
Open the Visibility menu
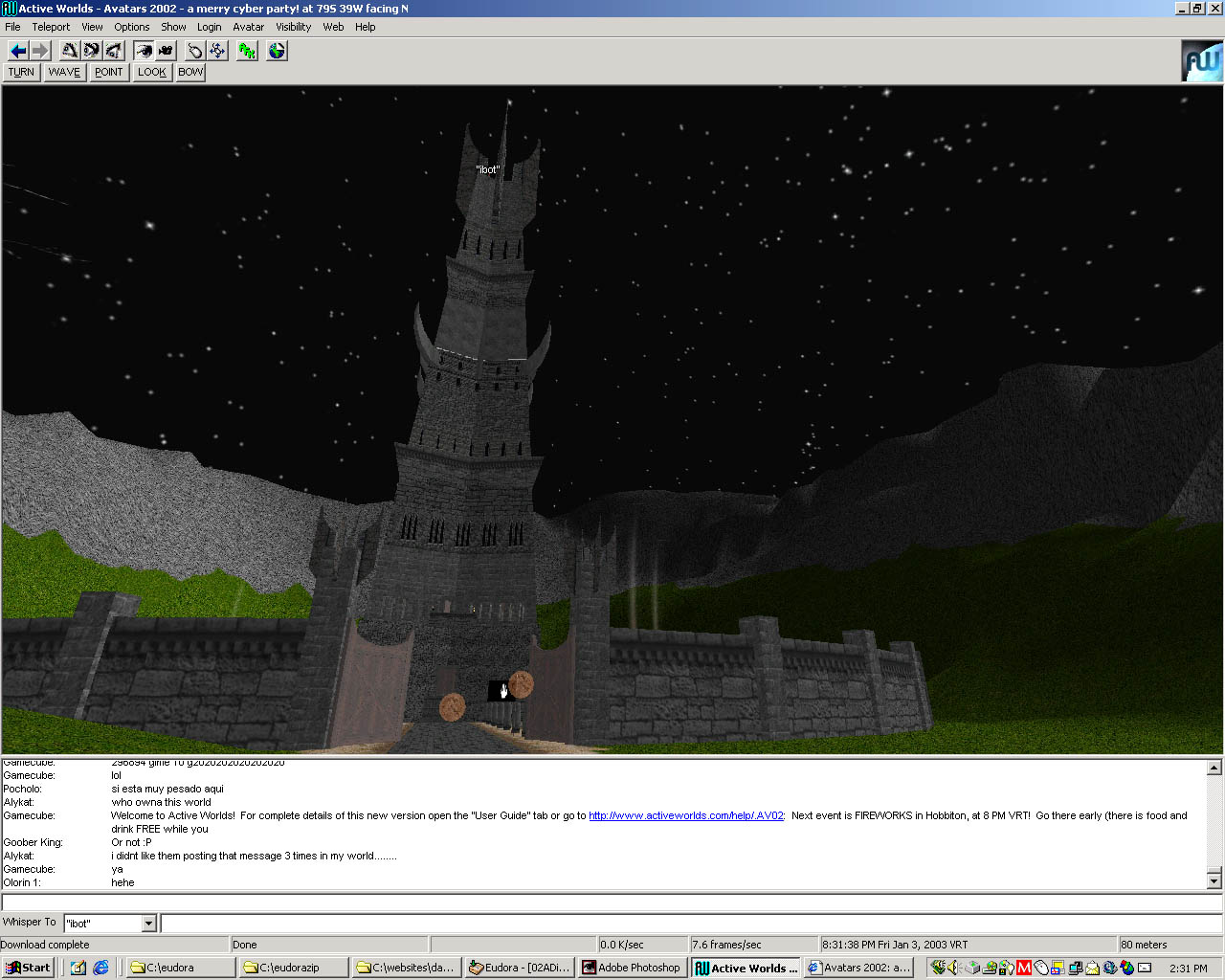click(293, 27)
